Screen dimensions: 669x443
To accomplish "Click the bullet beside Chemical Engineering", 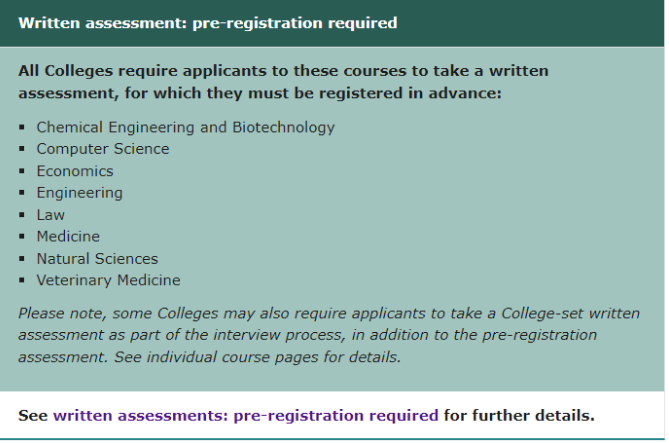I will click(x=22, y=128).
